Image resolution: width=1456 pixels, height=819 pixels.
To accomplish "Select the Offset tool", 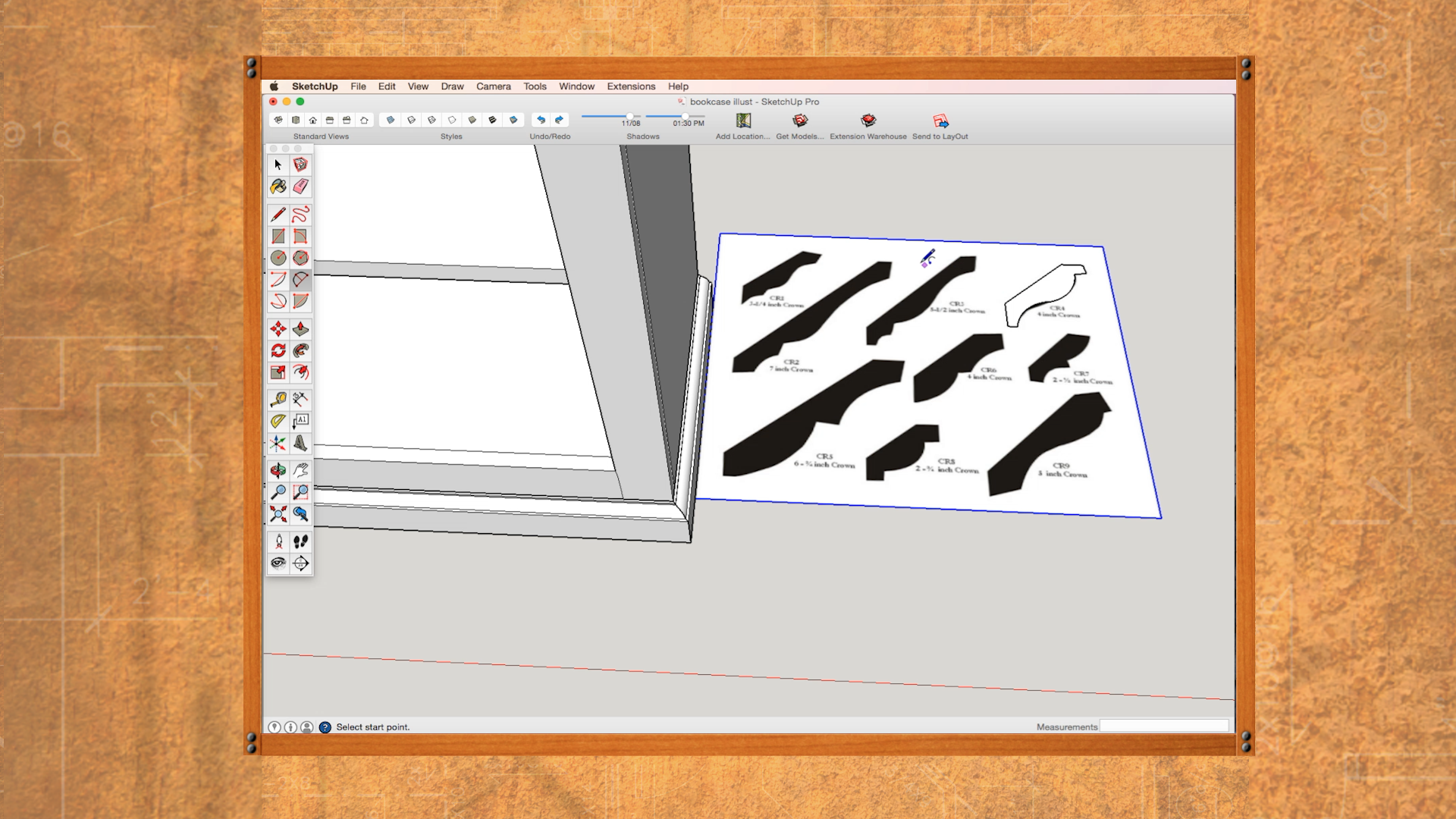I will (300, 372).
